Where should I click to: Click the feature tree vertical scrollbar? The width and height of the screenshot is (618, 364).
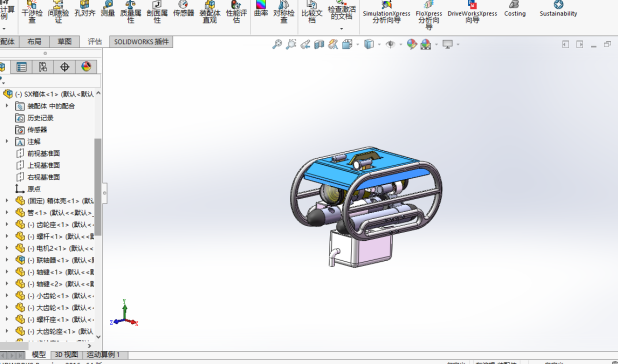tap(98, 187)
